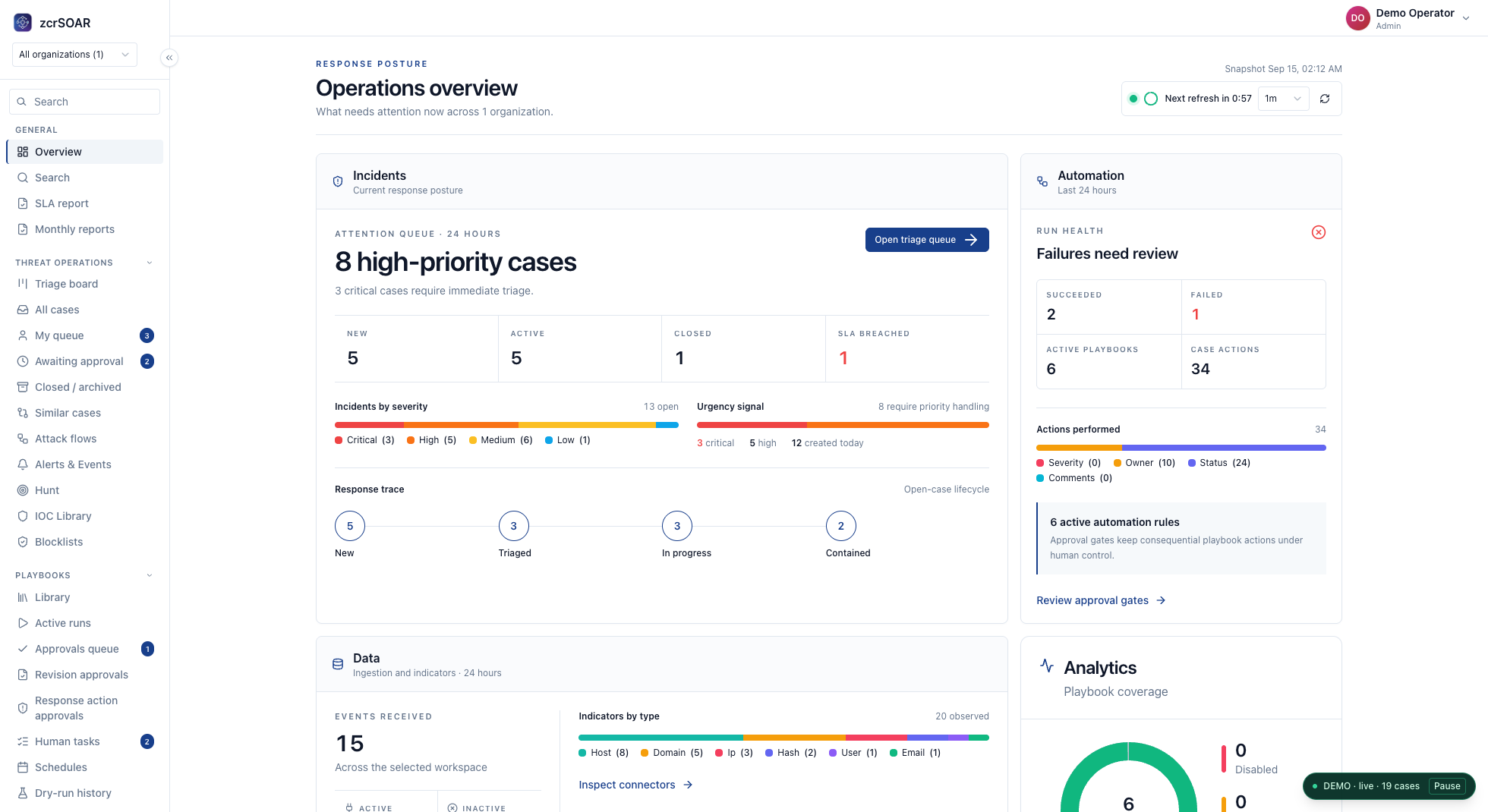Open the Triage board icon item
Screen dimensions: 1488x812
(23, 284)
